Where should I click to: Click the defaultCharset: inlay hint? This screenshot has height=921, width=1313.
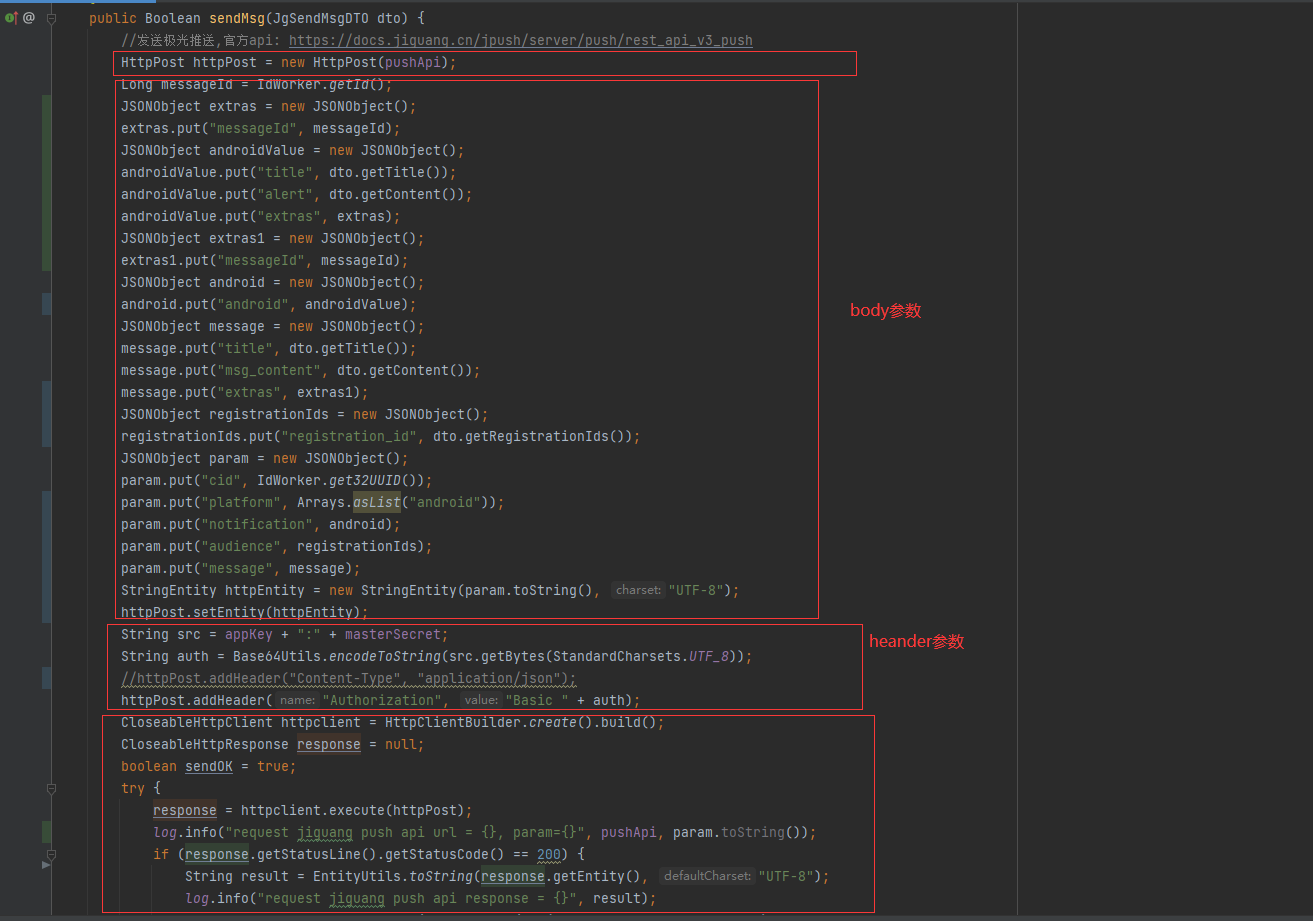click(708, 876)
